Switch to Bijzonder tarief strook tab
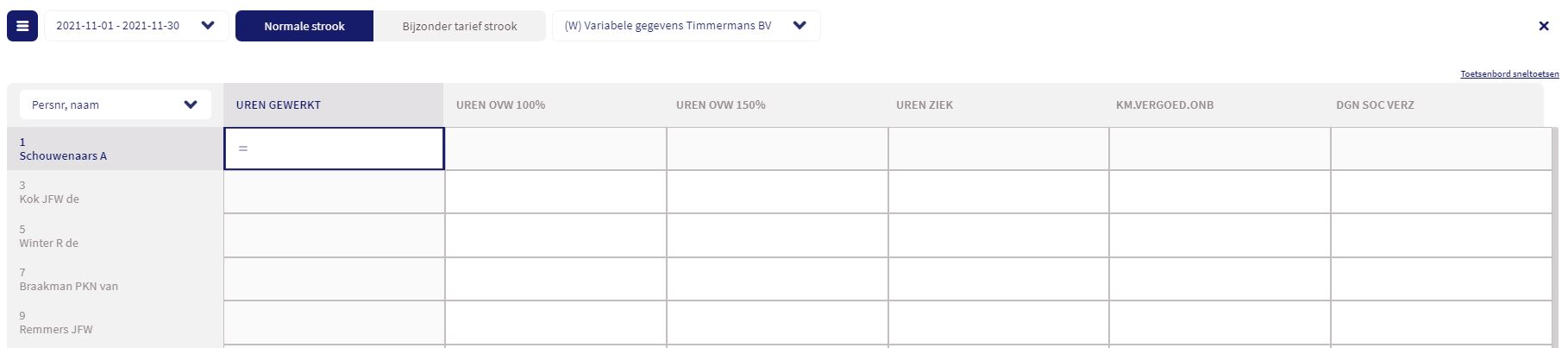Screen dimensions: 1568x348 (x=459, y=26)
